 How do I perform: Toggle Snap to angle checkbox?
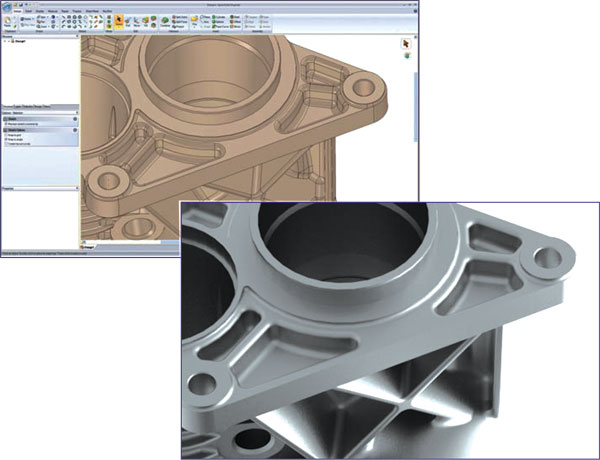coord(6,139)
